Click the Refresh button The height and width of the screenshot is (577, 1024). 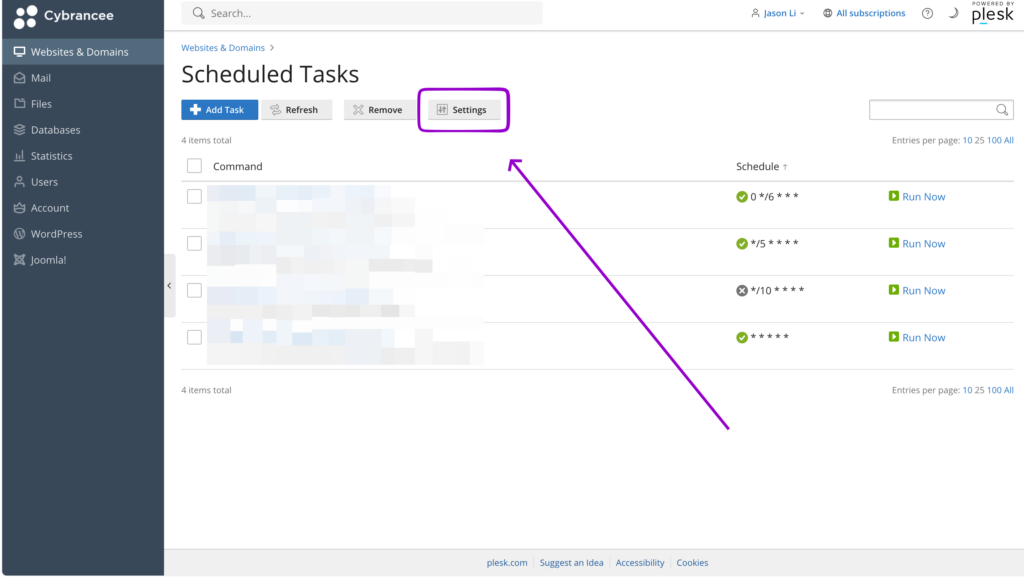tap(296, 110)
